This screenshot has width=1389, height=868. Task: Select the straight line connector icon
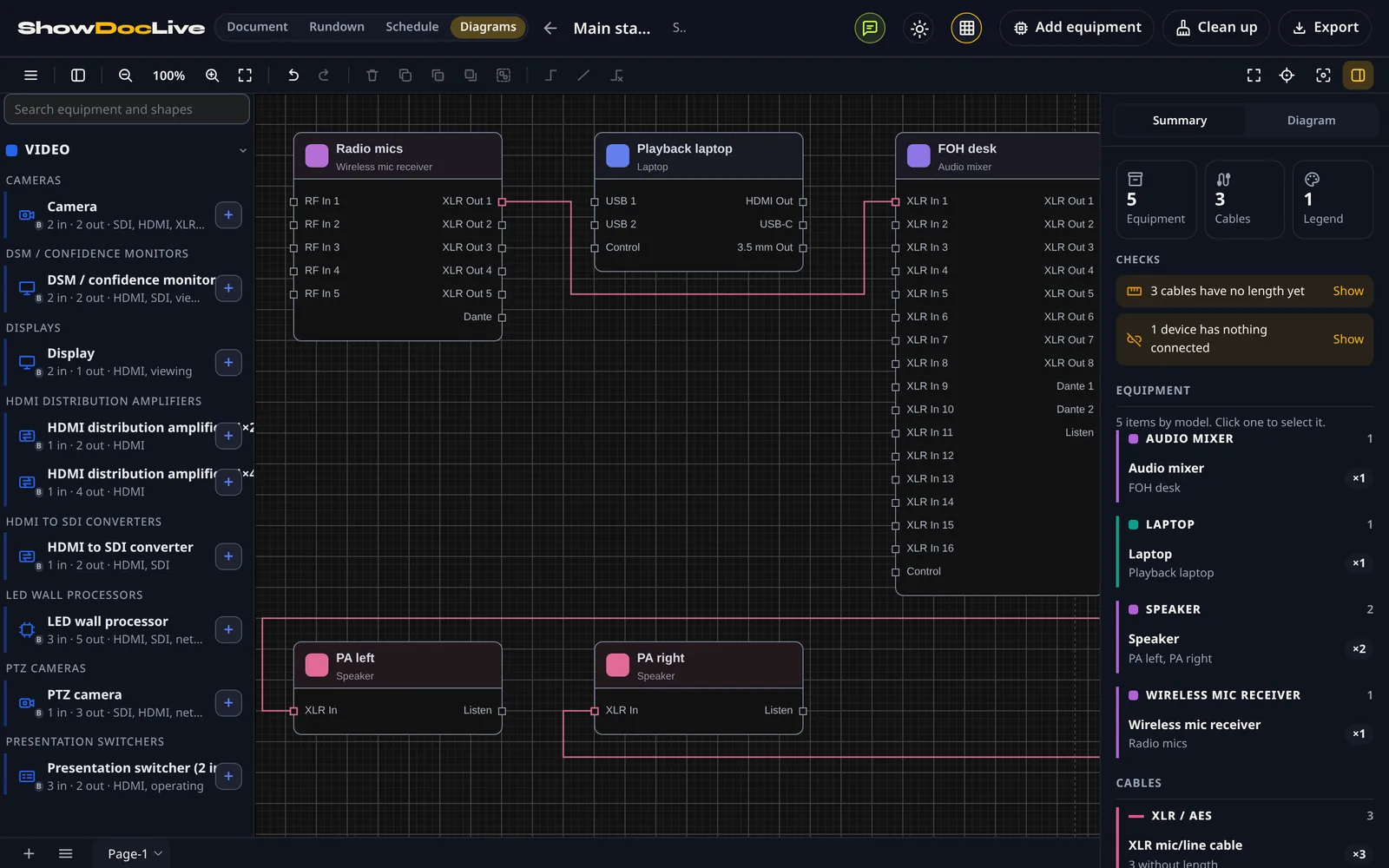(x=583, y=76)
